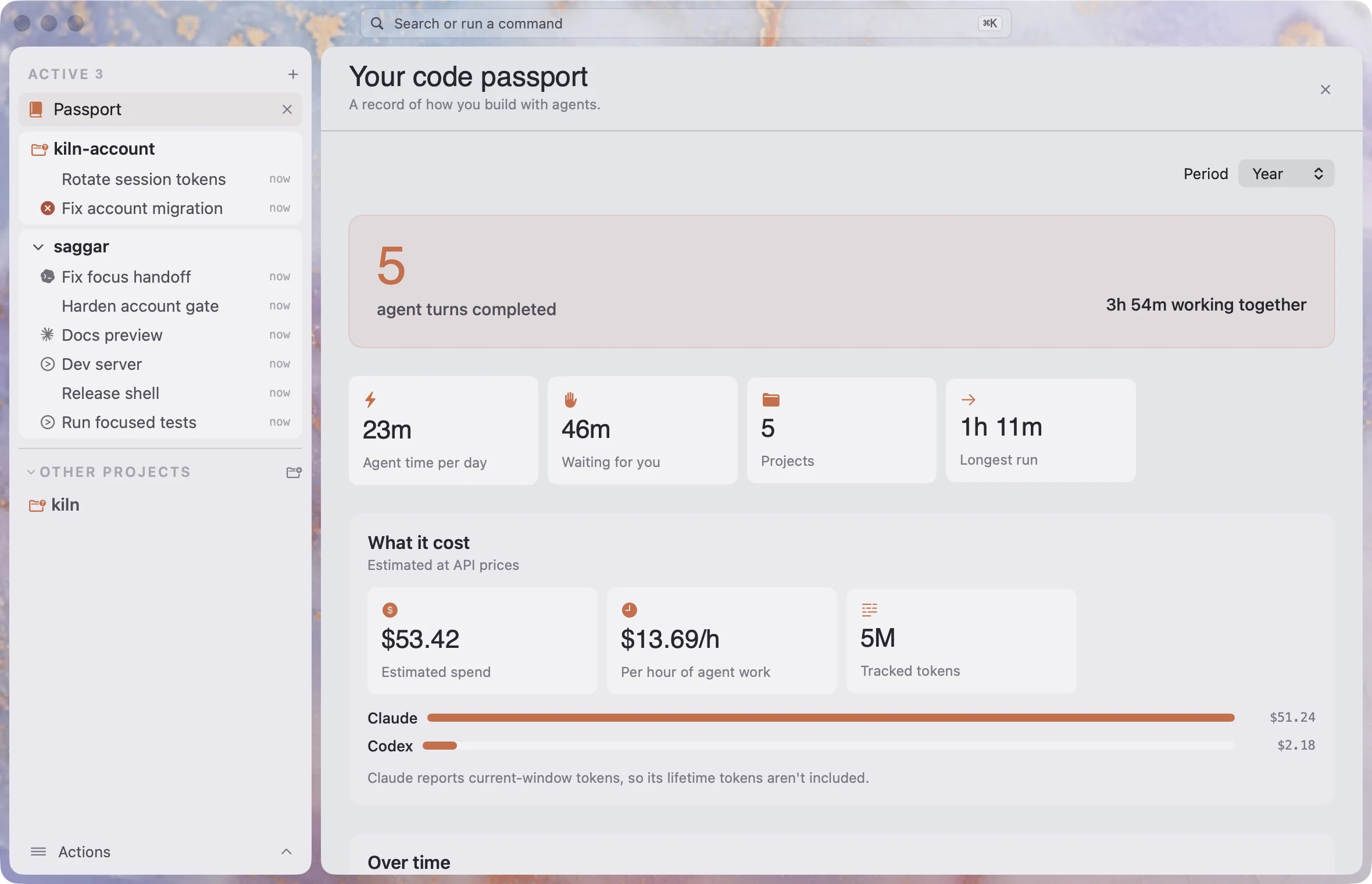Click the search magnifier icon
This screenshot has height=884, width=1372.
pos(377,24)
